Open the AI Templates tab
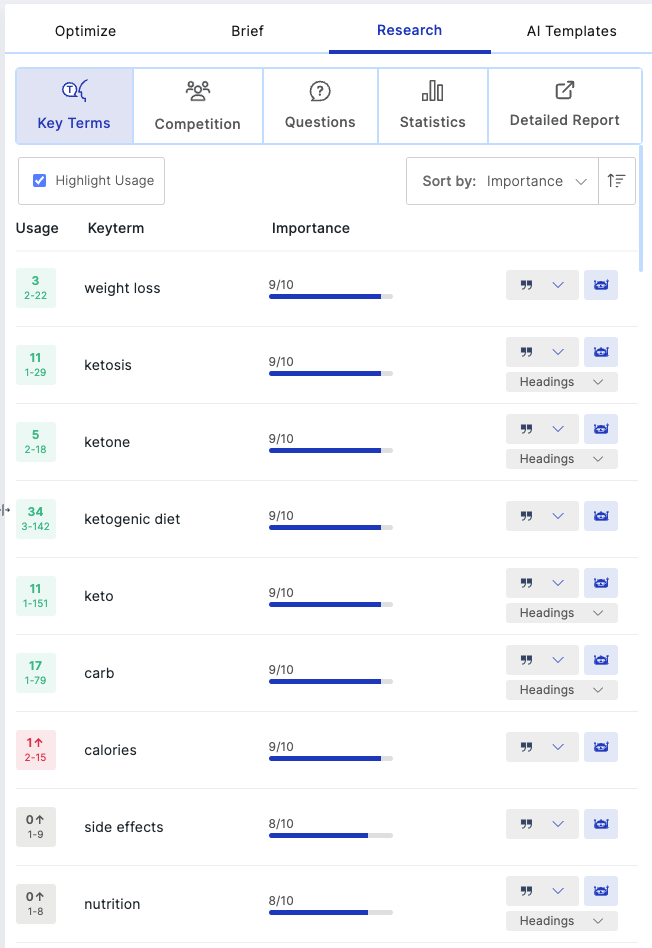This screenshot has width=652, height=948. tap(572, 31)
